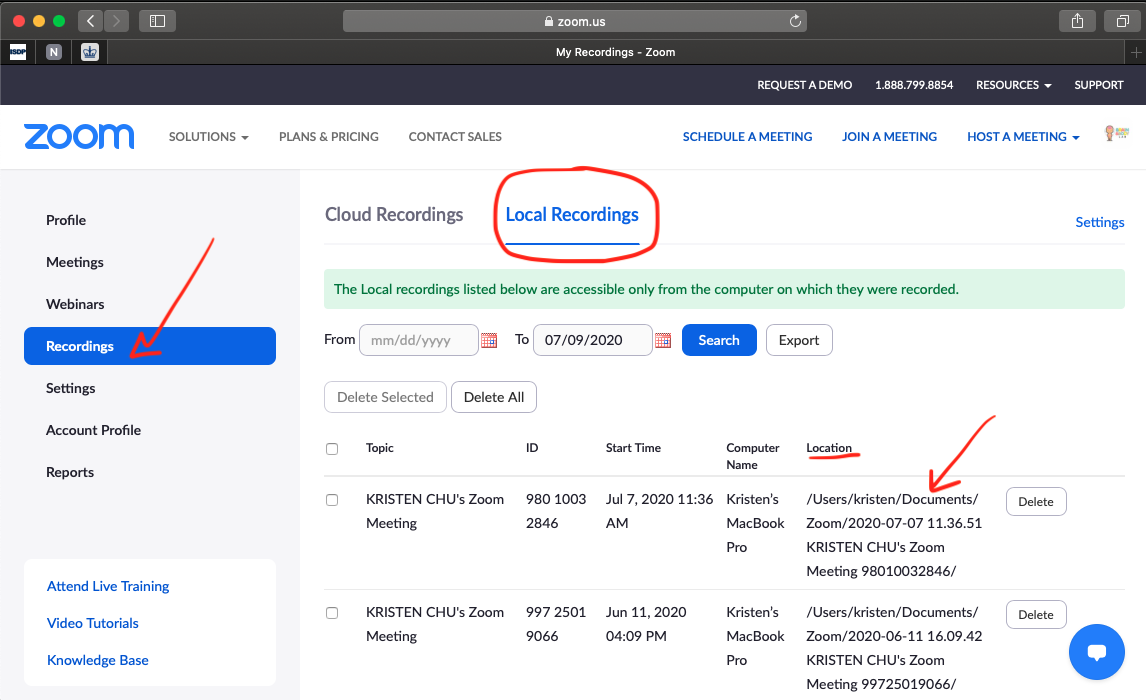
Task: Click the Delete Selected button
Action: click(385, 397)
